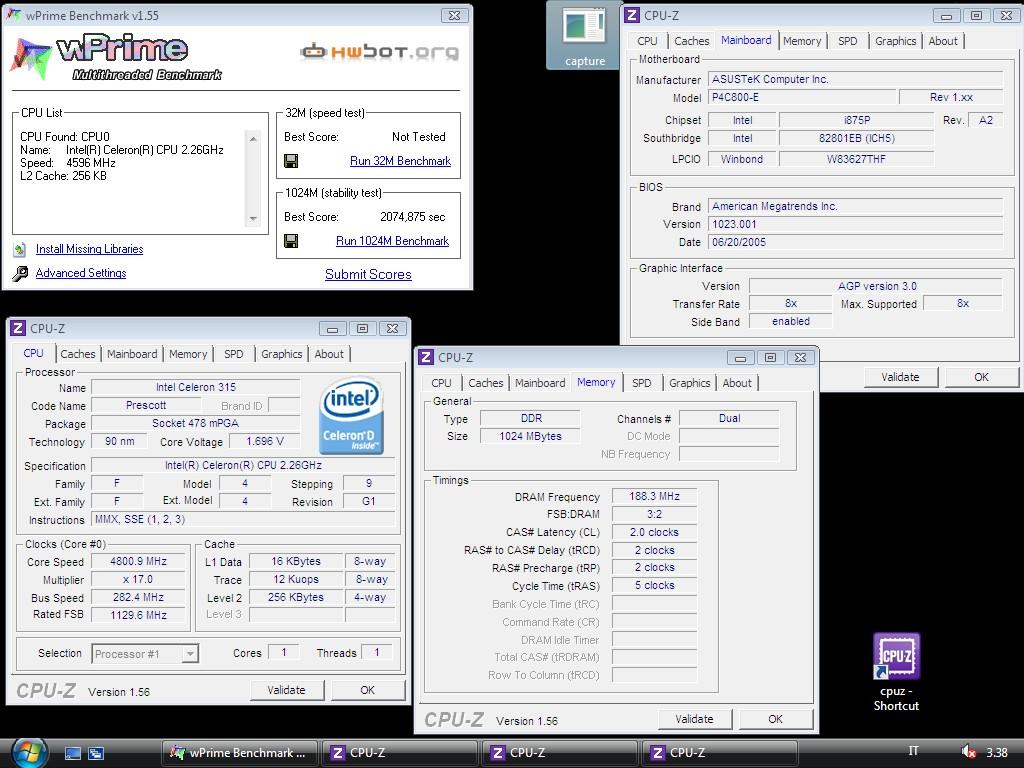
Task: Click the CPU-Z title icon in the Mainboard window
Action: click(x=632, y=15)
